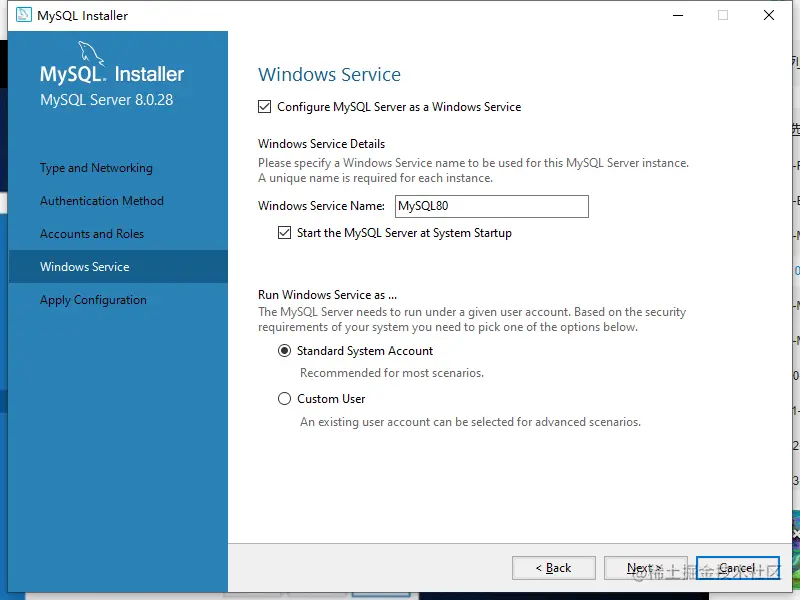Uncheck Configure MySQL Server as a Windows Service
Image resolution: width=800 pixels, height=600 pixels.
[x=264, y=107]
